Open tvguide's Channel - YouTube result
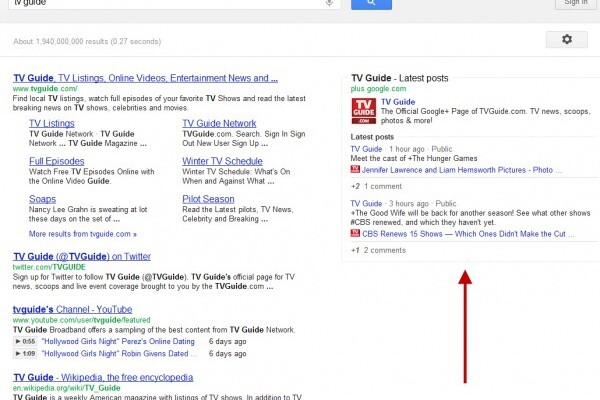The image size is (600, 400). (72, 309)
